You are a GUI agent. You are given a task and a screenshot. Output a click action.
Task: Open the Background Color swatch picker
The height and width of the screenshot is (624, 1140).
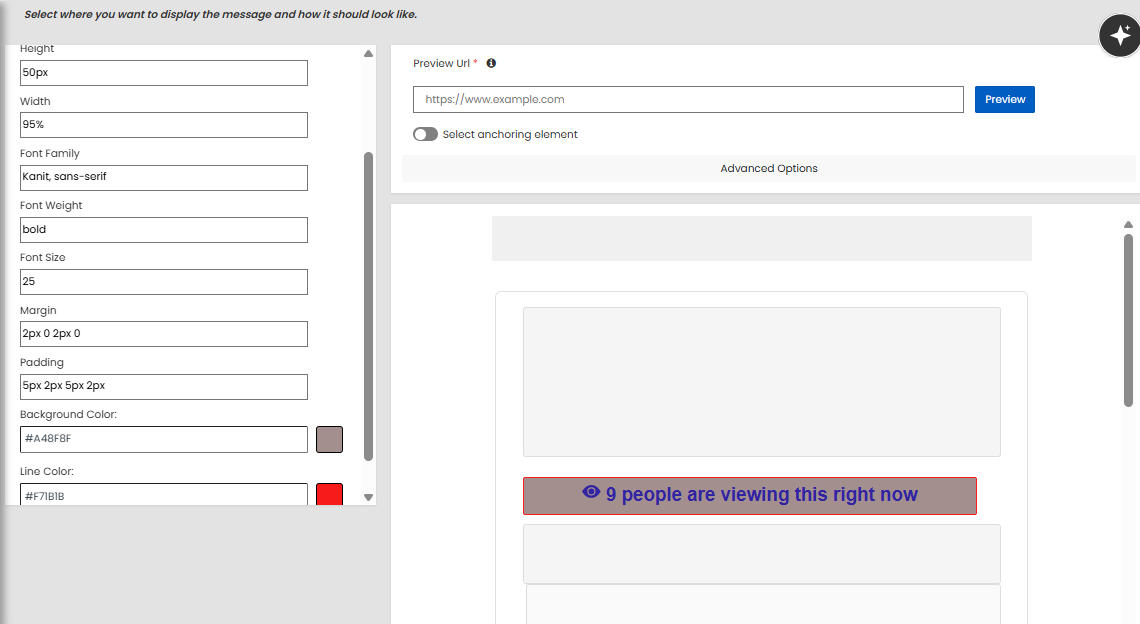(329, 439)
